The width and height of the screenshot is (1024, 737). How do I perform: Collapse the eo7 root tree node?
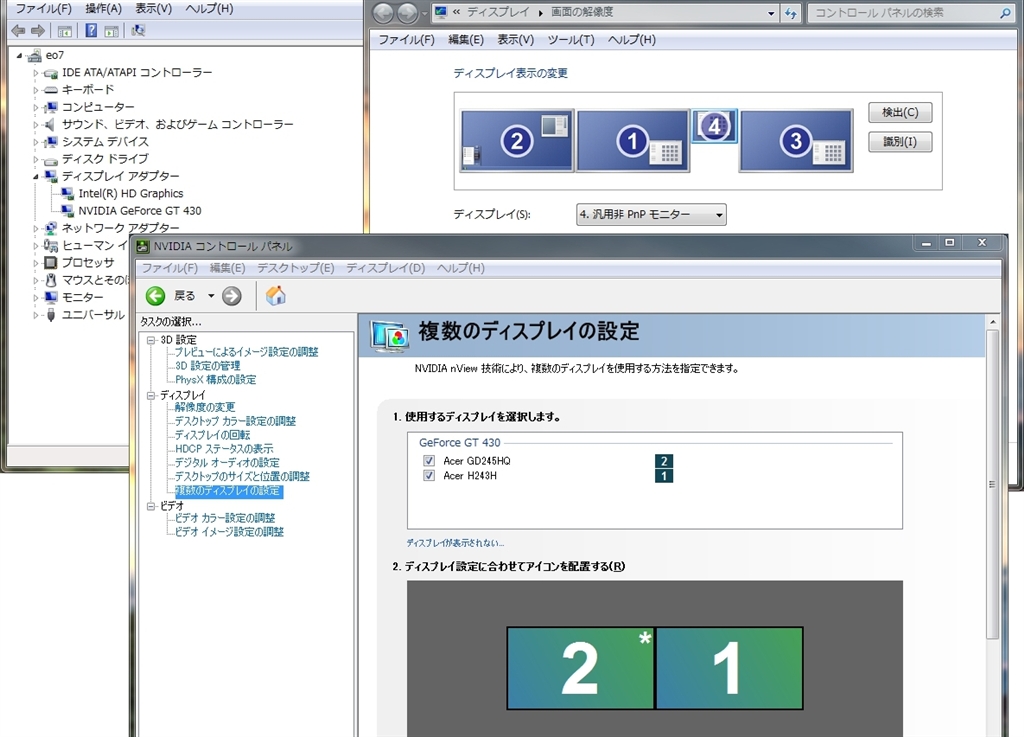(19, 55)
